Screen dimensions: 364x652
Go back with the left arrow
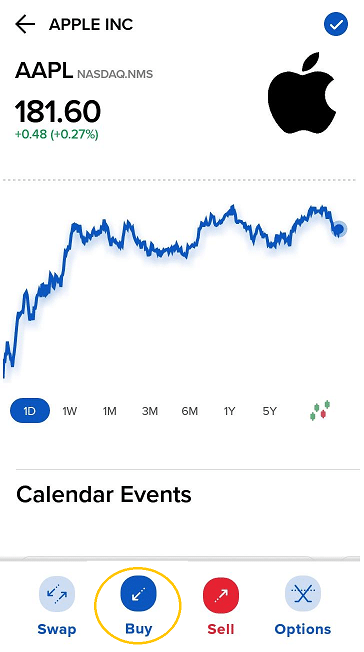[25, 25]
